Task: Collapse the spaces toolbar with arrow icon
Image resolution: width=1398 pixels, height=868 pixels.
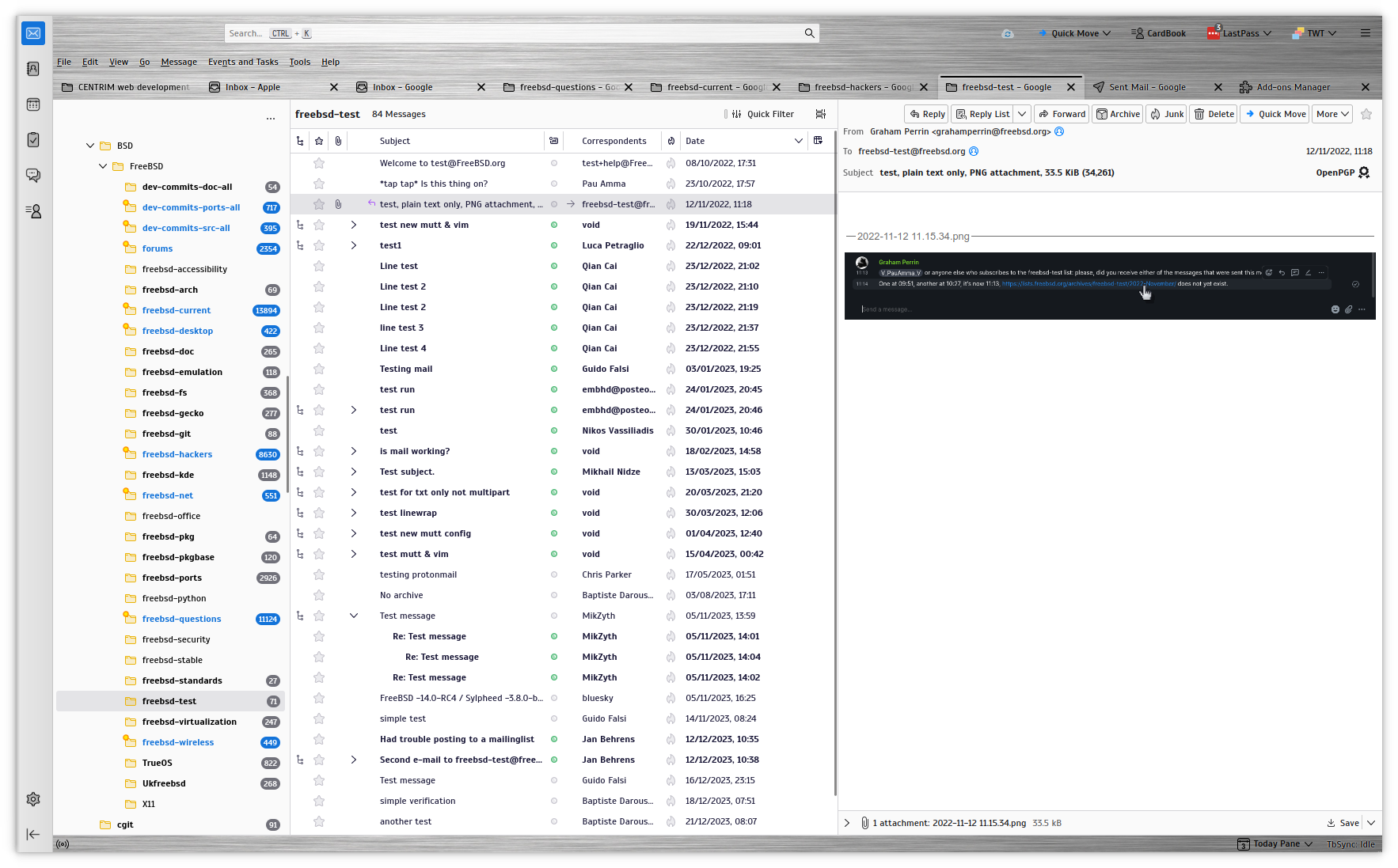Action: point(33,834)
